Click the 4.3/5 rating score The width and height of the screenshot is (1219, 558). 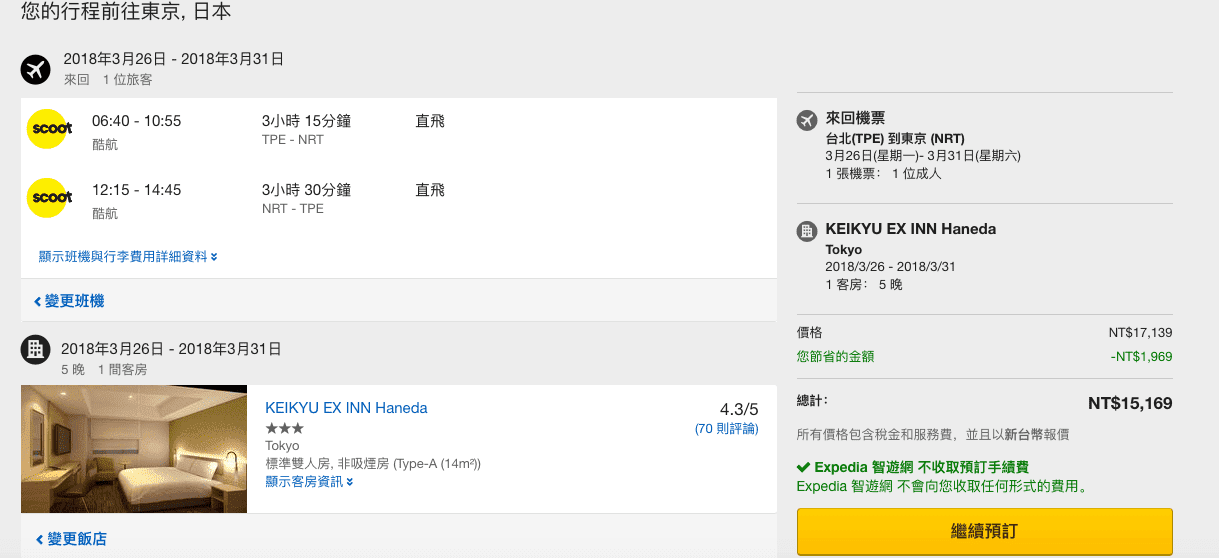(x=739, y=409)
